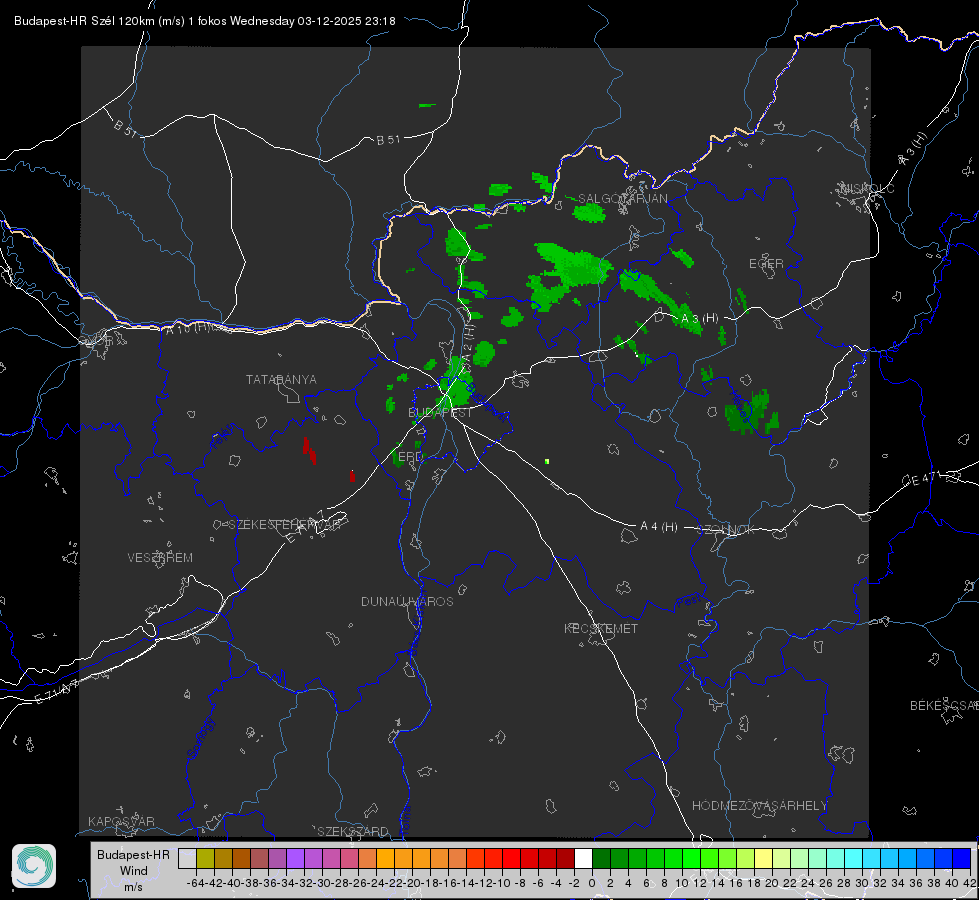Click the SALGÓTARJÁN city label
This screenshot has width=979, height=900.
pyautogui.click(x=622, y=199)
